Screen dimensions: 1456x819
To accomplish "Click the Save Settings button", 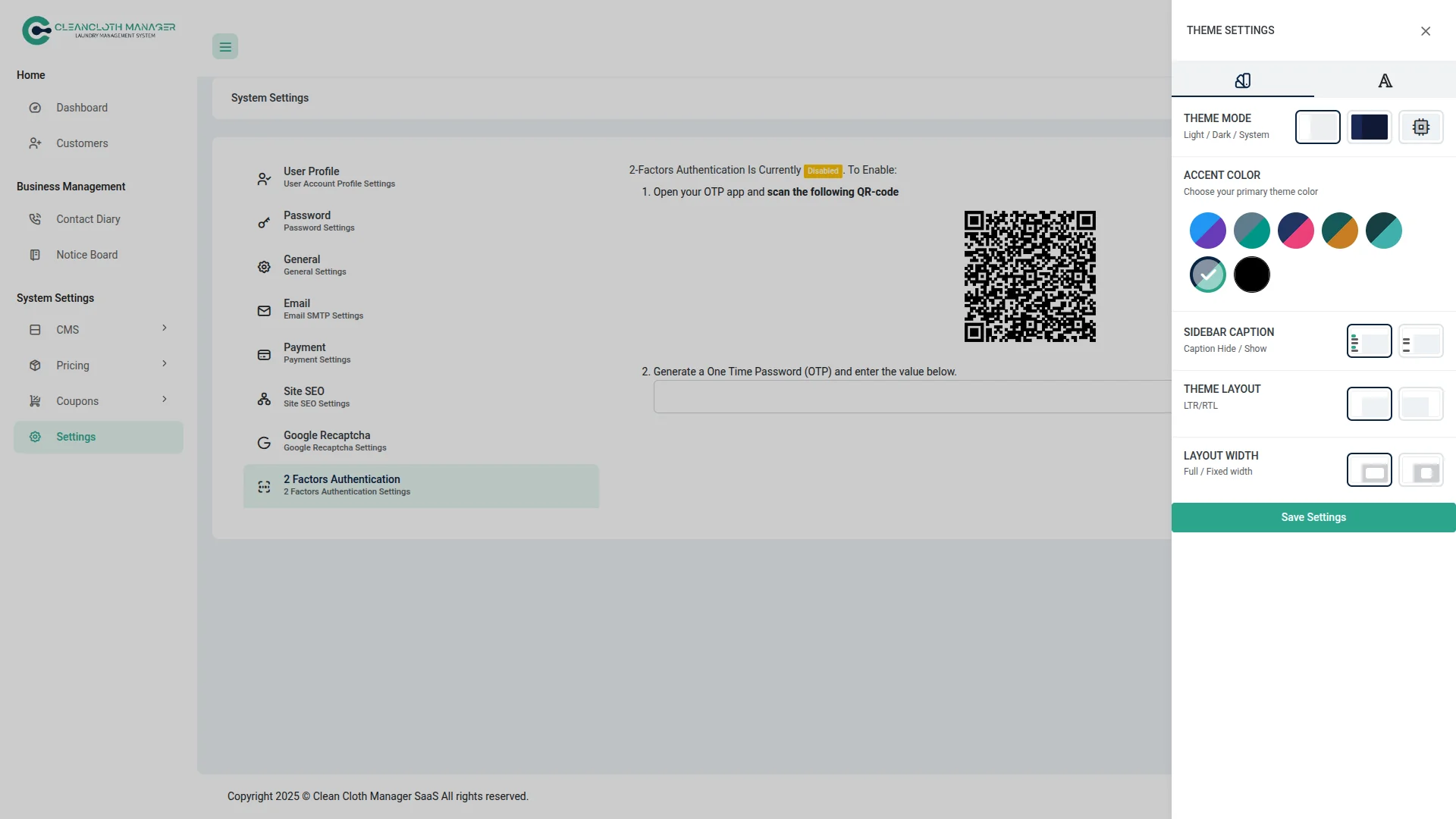I will click(1313, 517).
